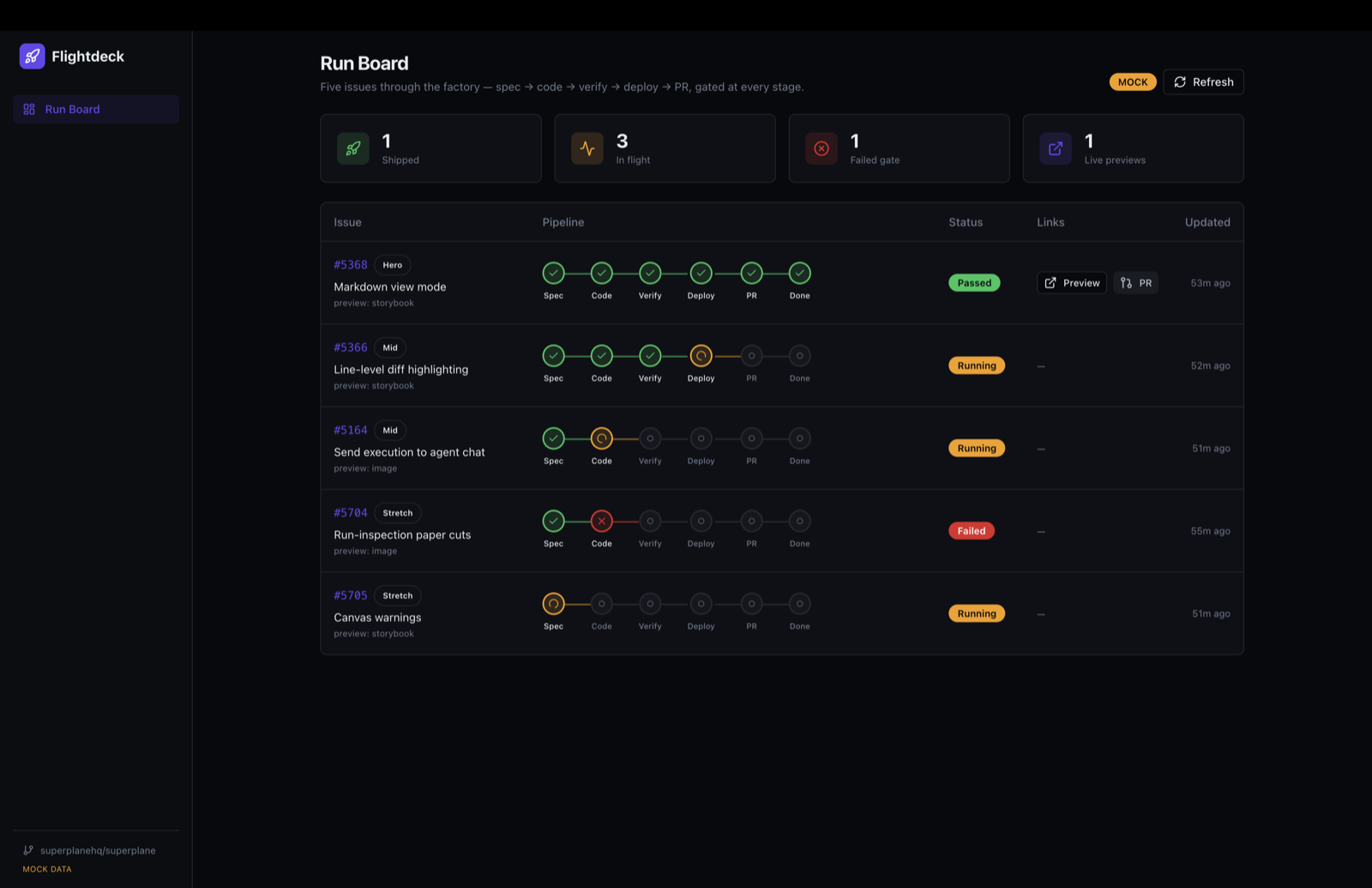Click Spec stage icon of Markdown view mode
This screenshot has width=1372, height=888.
pos(554,273)
